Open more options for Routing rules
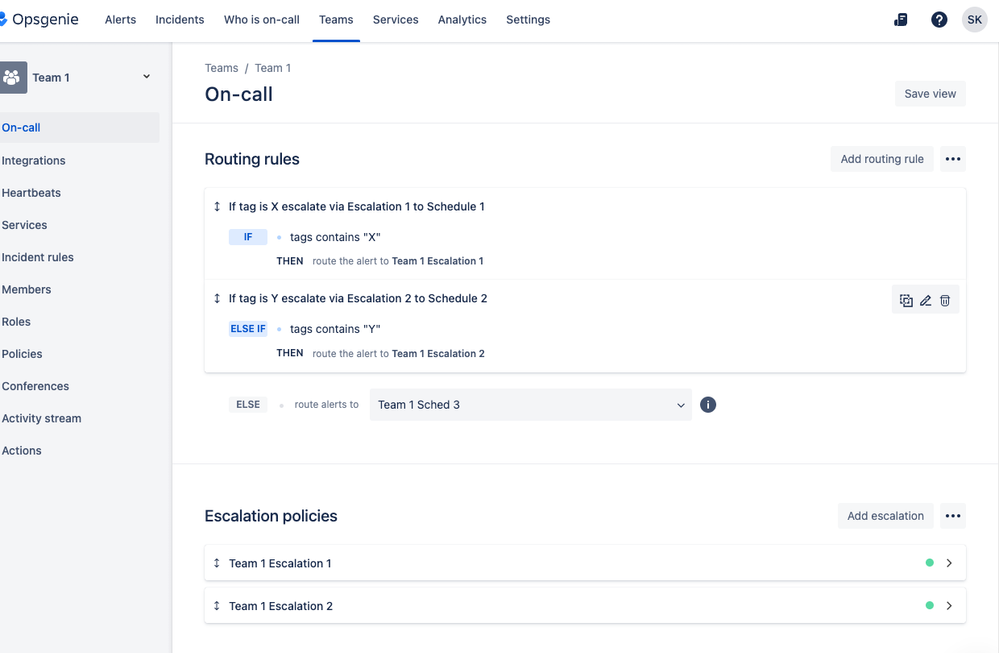The width and height of the screenshot is (999, 653). pos(952,159)
